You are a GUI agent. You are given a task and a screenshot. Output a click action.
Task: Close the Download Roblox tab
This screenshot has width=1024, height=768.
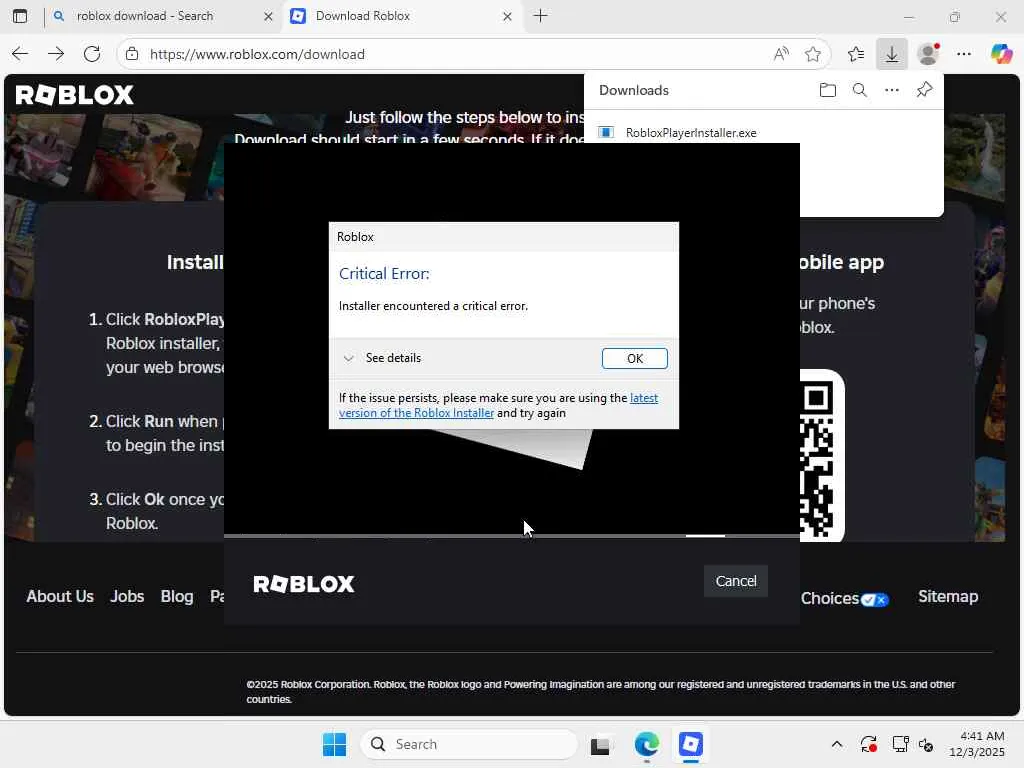(x=507, y=16)
